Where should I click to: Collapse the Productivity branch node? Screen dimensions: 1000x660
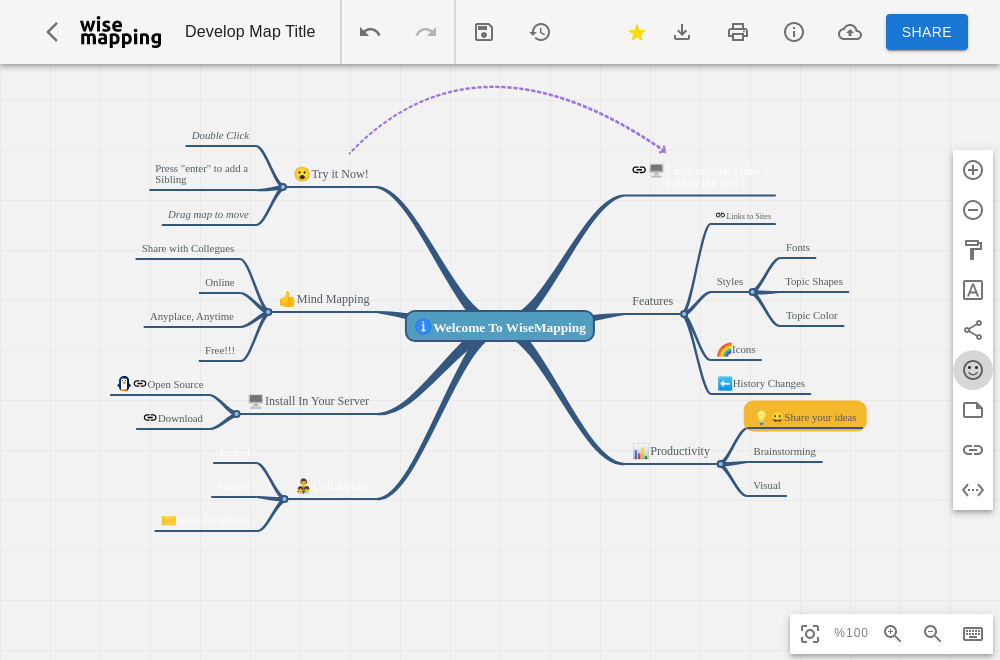(x=720, y=464)
